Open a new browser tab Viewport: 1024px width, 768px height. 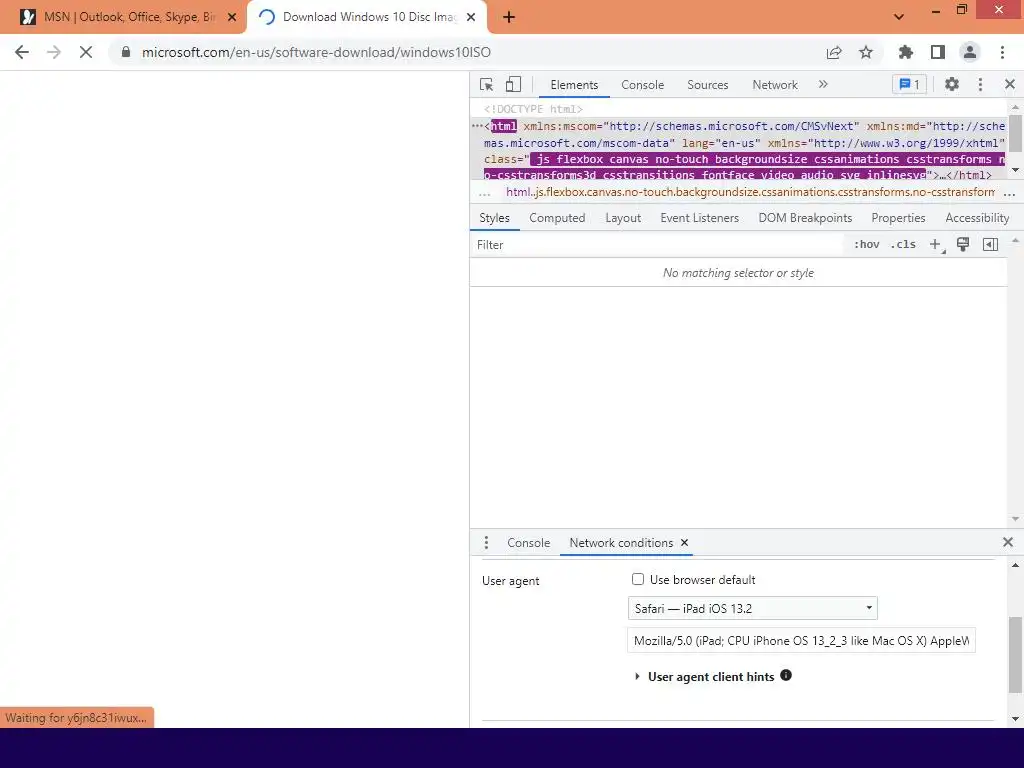pos(509,18)
